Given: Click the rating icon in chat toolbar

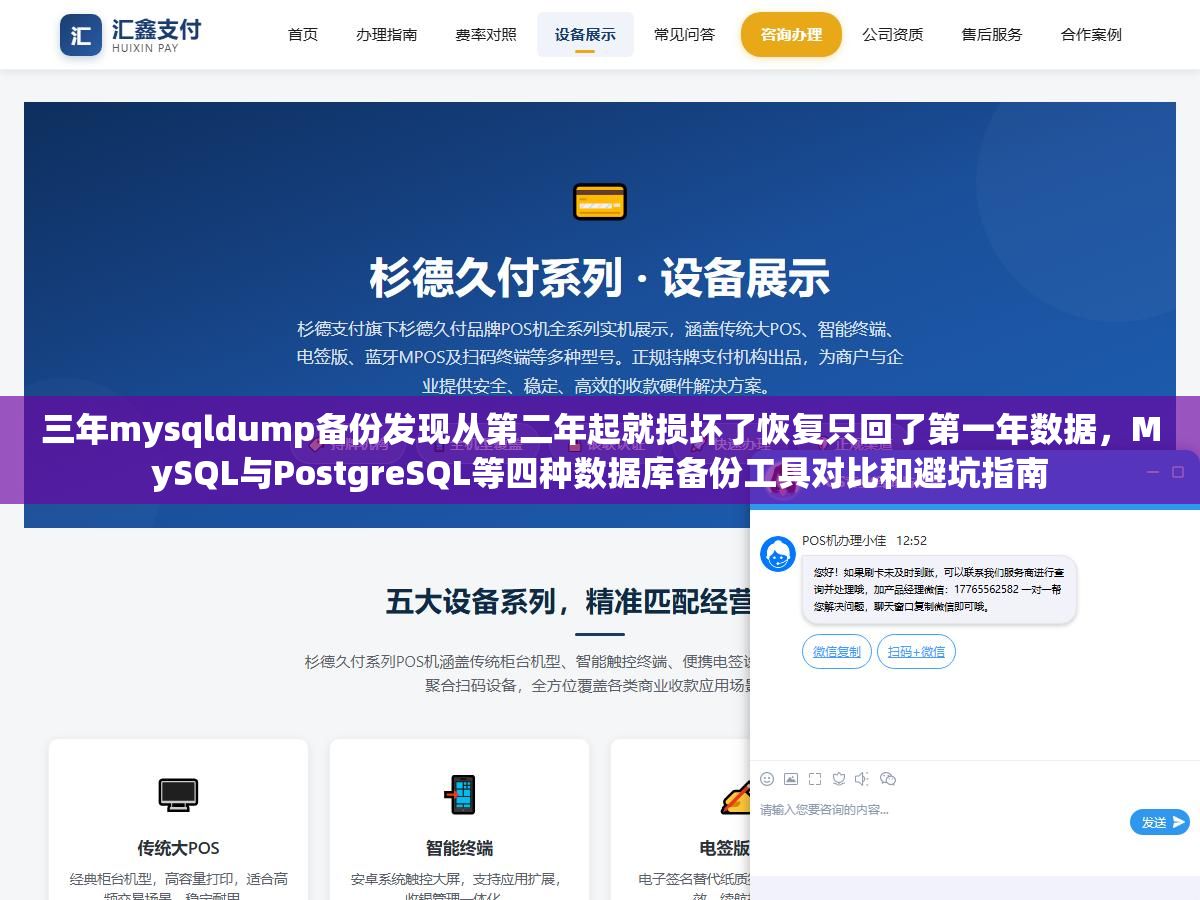Looking at the screenshot, I should 839,779.
